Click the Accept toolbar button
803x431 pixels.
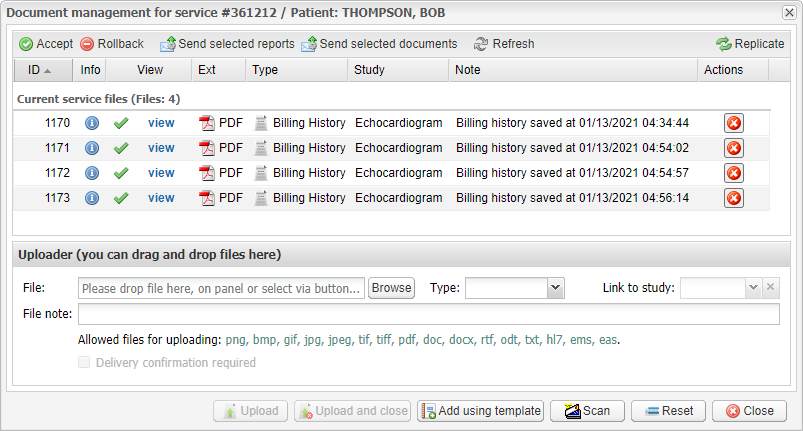tap(46, 44)
